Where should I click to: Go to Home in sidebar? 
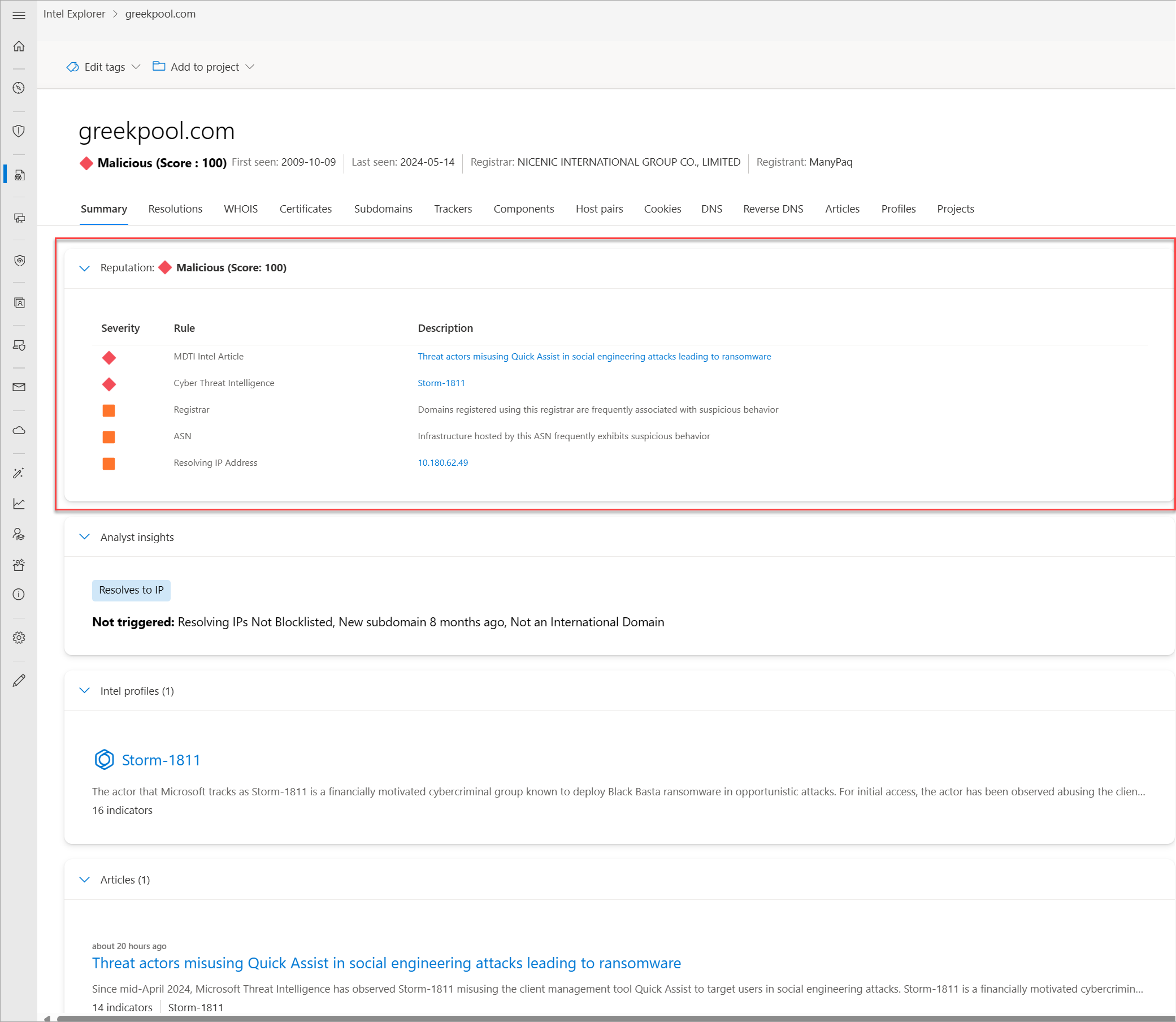click(x=19, y=46)
